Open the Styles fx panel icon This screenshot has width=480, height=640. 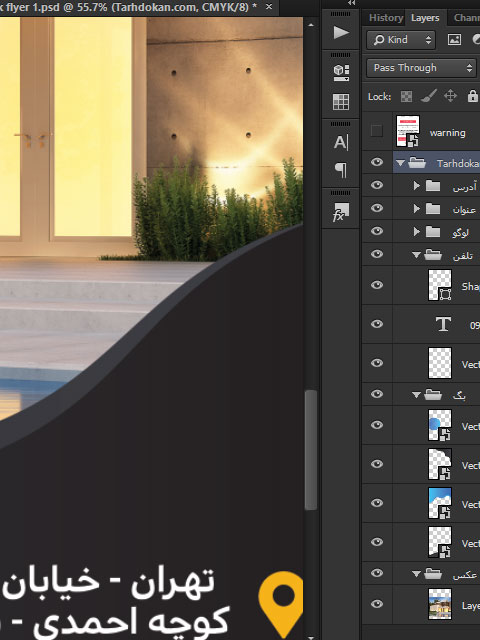(x=341, y=212)
